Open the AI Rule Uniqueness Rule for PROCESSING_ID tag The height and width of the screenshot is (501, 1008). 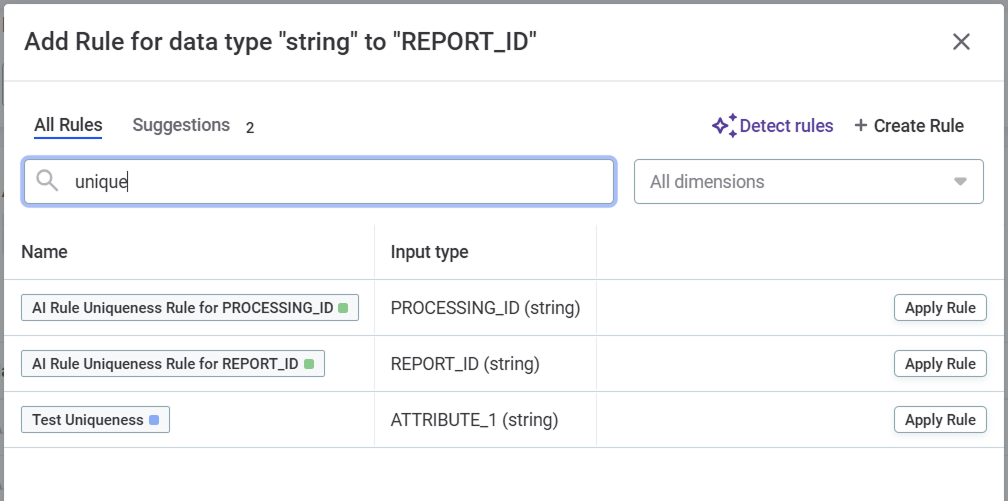(182, 308)
